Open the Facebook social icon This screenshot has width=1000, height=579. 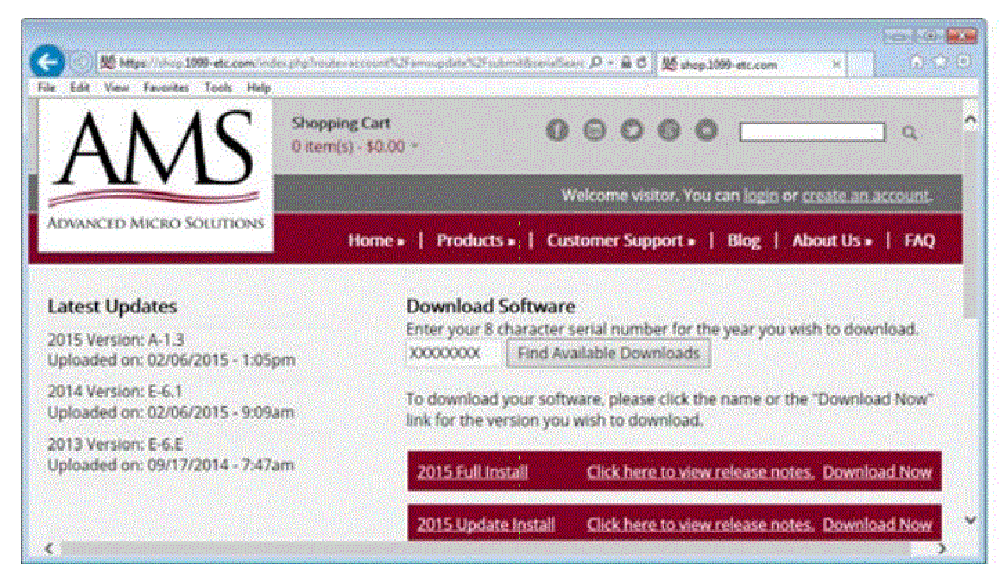tap(557, 130)
